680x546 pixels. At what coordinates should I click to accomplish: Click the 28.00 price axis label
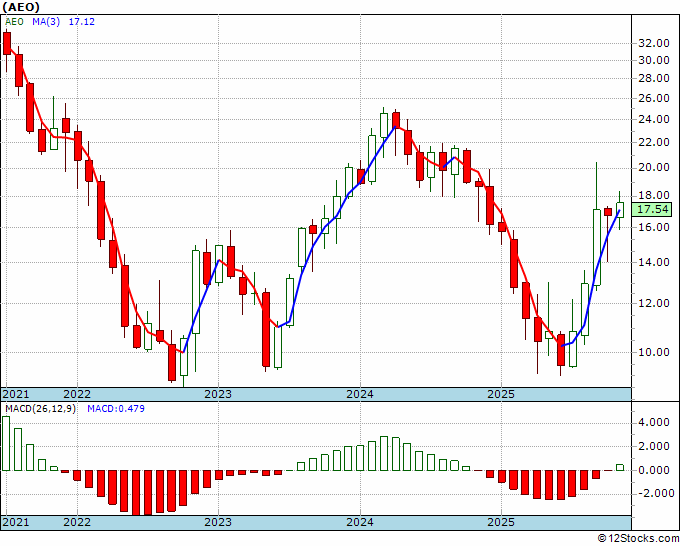point(654,78)
